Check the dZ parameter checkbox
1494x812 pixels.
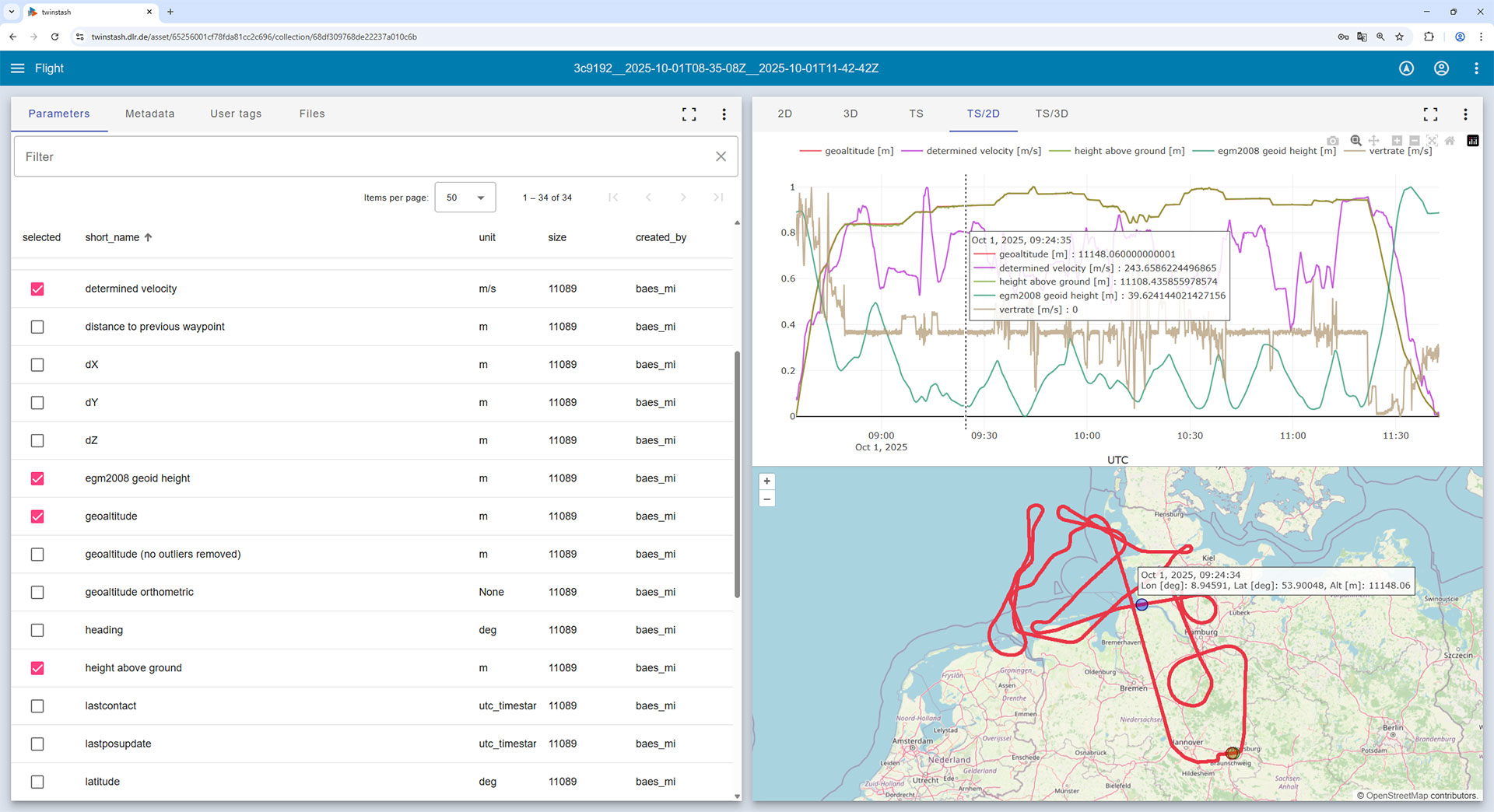pyautogui.click(x=37, y=441)
